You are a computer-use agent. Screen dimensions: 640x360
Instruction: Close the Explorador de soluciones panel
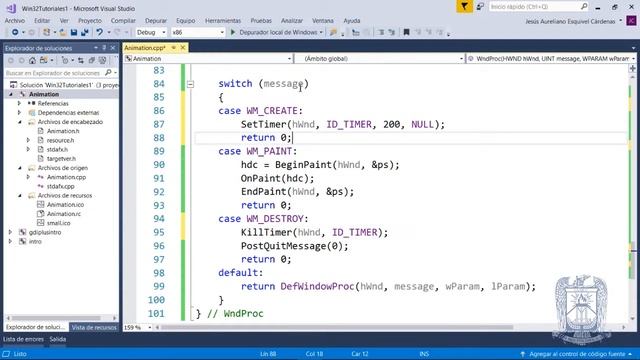(113, 48)
